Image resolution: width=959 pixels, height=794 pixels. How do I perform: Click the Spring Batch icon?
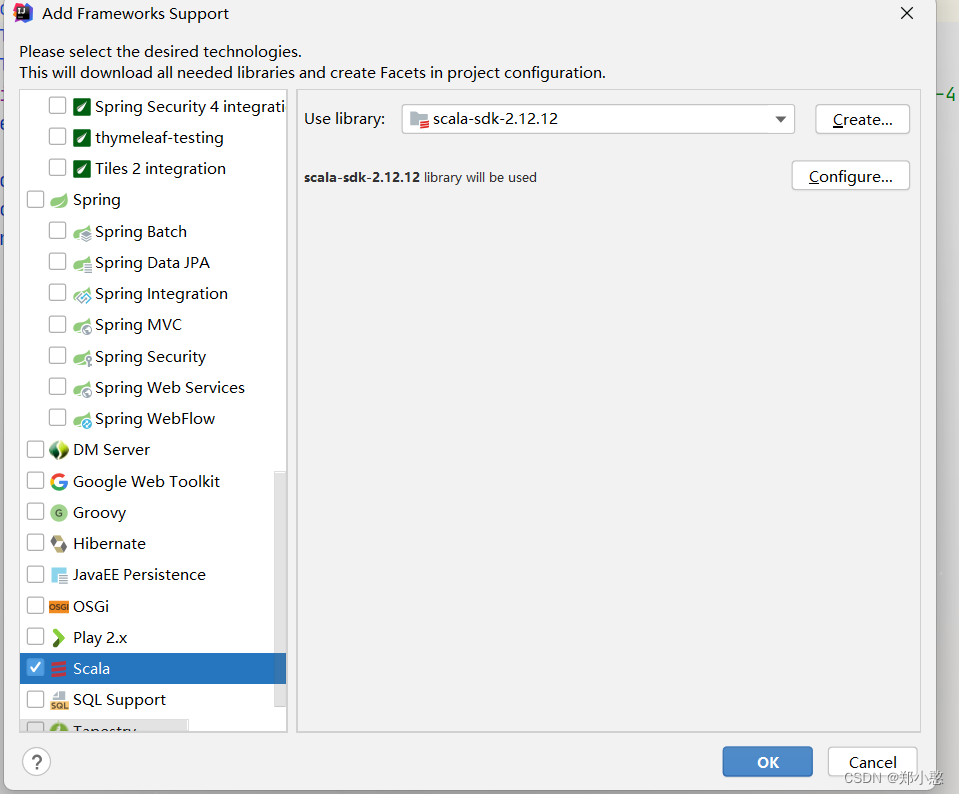(82, 232)
